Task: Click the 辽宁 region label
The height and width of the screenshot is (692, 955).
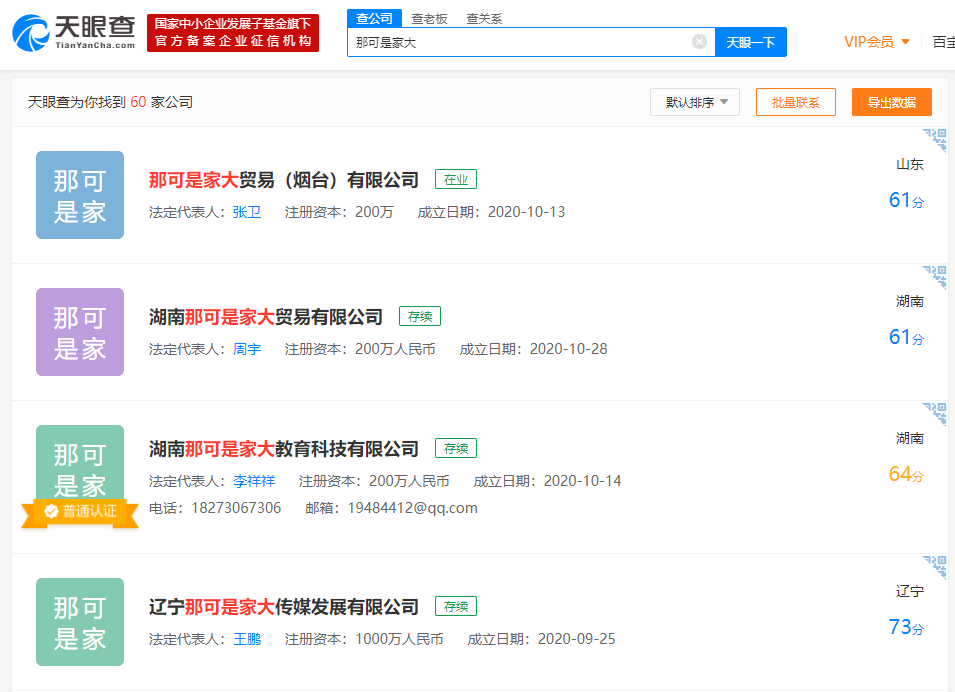Action: click(x=910, y=591)
